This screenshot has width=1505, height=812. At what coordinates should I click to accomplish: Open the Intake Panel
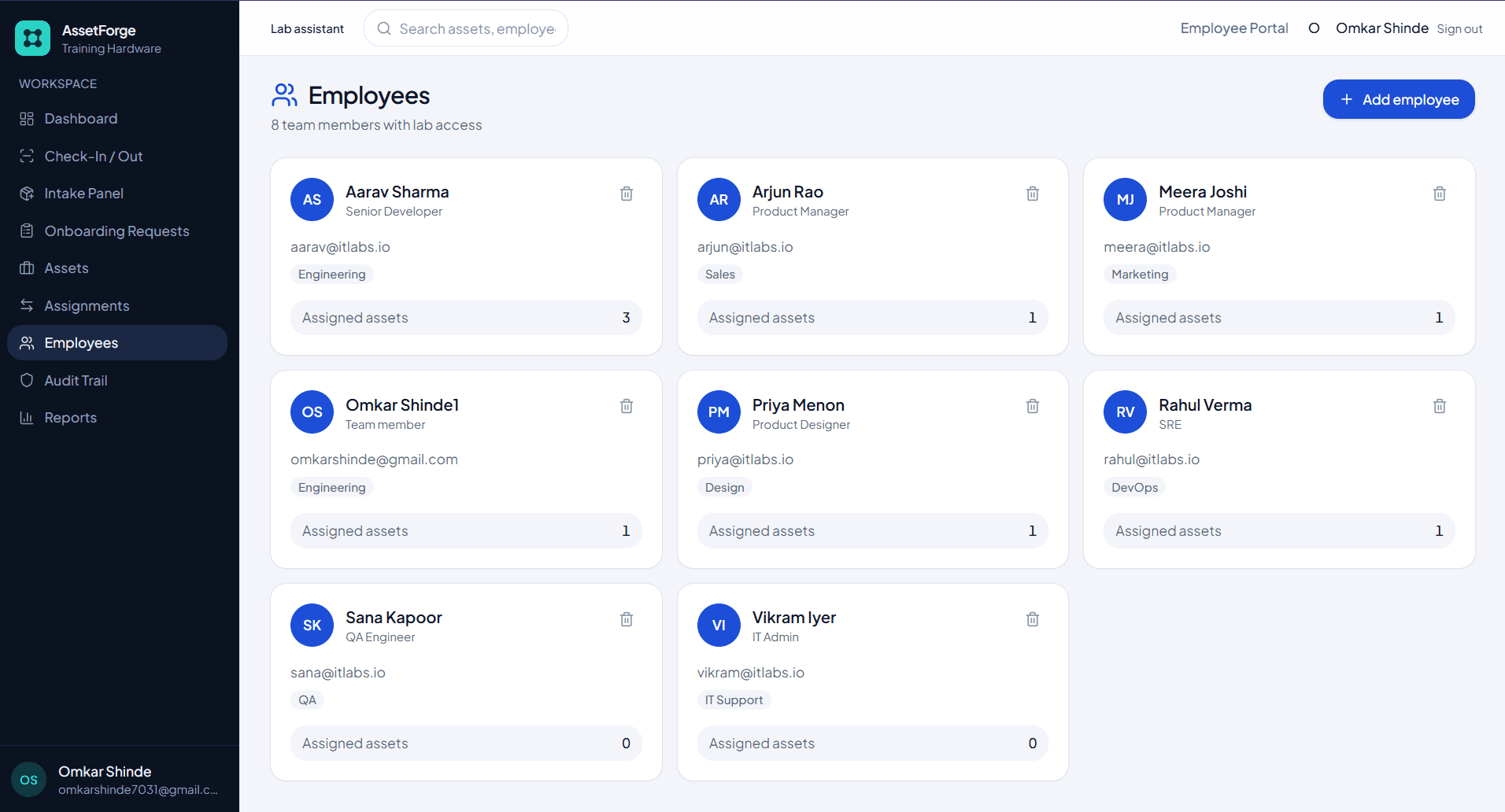click(x=117, y=194)
